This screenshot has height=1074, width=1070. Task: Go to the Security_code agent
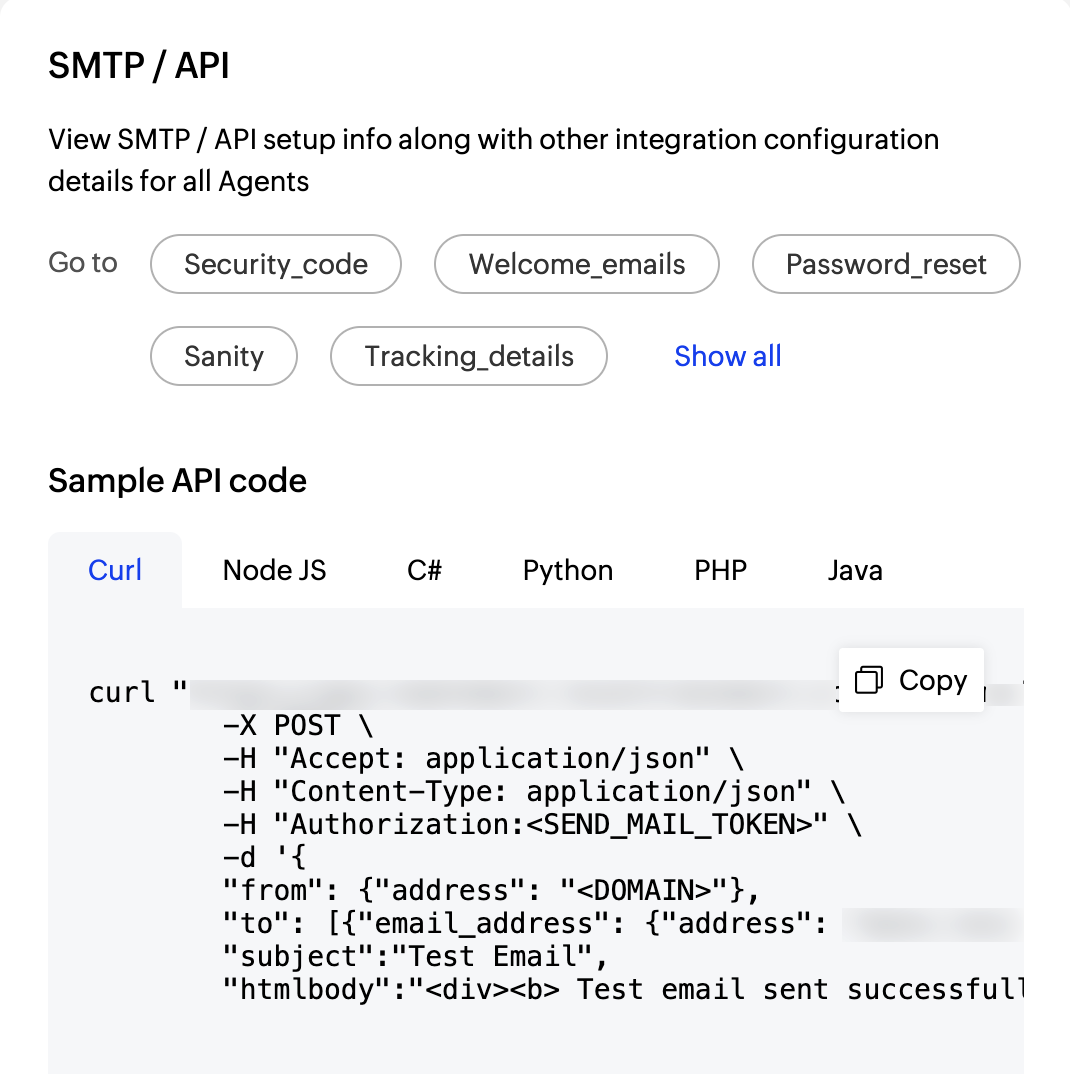[276, 264]
